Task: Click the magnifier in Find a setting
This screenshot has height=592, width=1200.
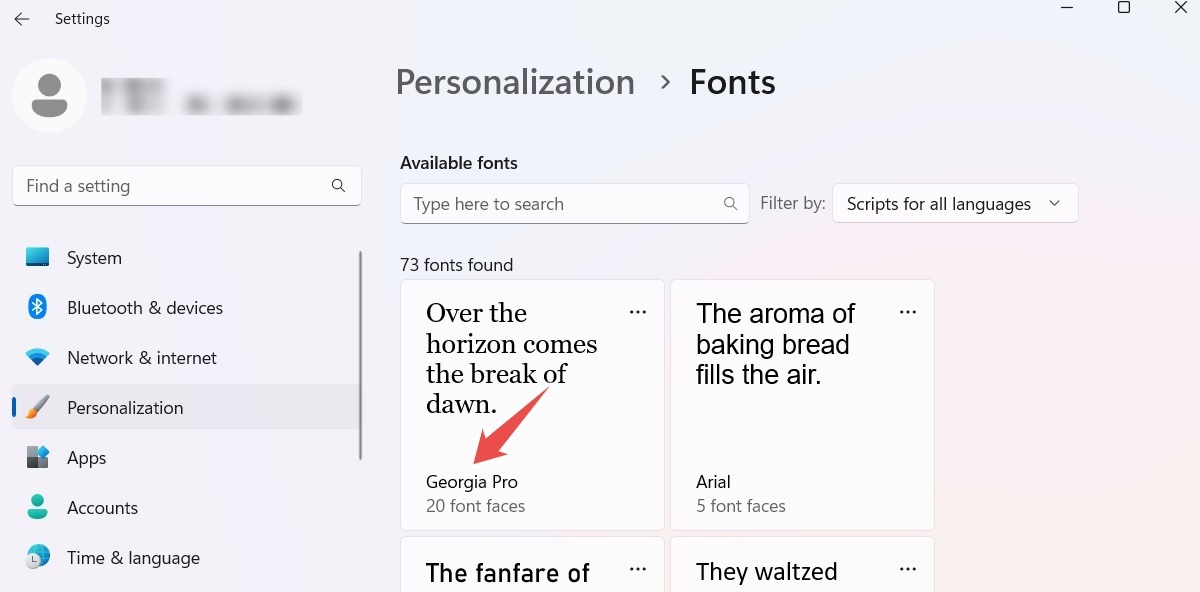Action: [x=338, y=185]
